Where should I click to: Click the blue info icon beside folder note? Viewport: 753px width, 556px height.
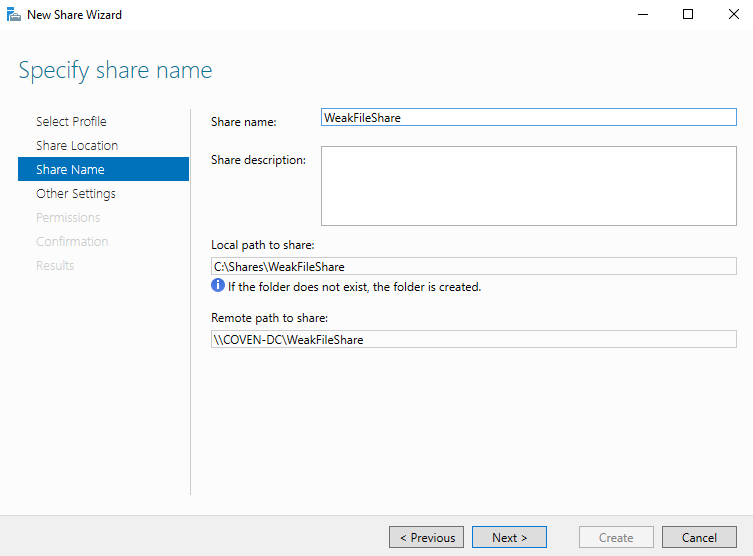click(218, 286)
